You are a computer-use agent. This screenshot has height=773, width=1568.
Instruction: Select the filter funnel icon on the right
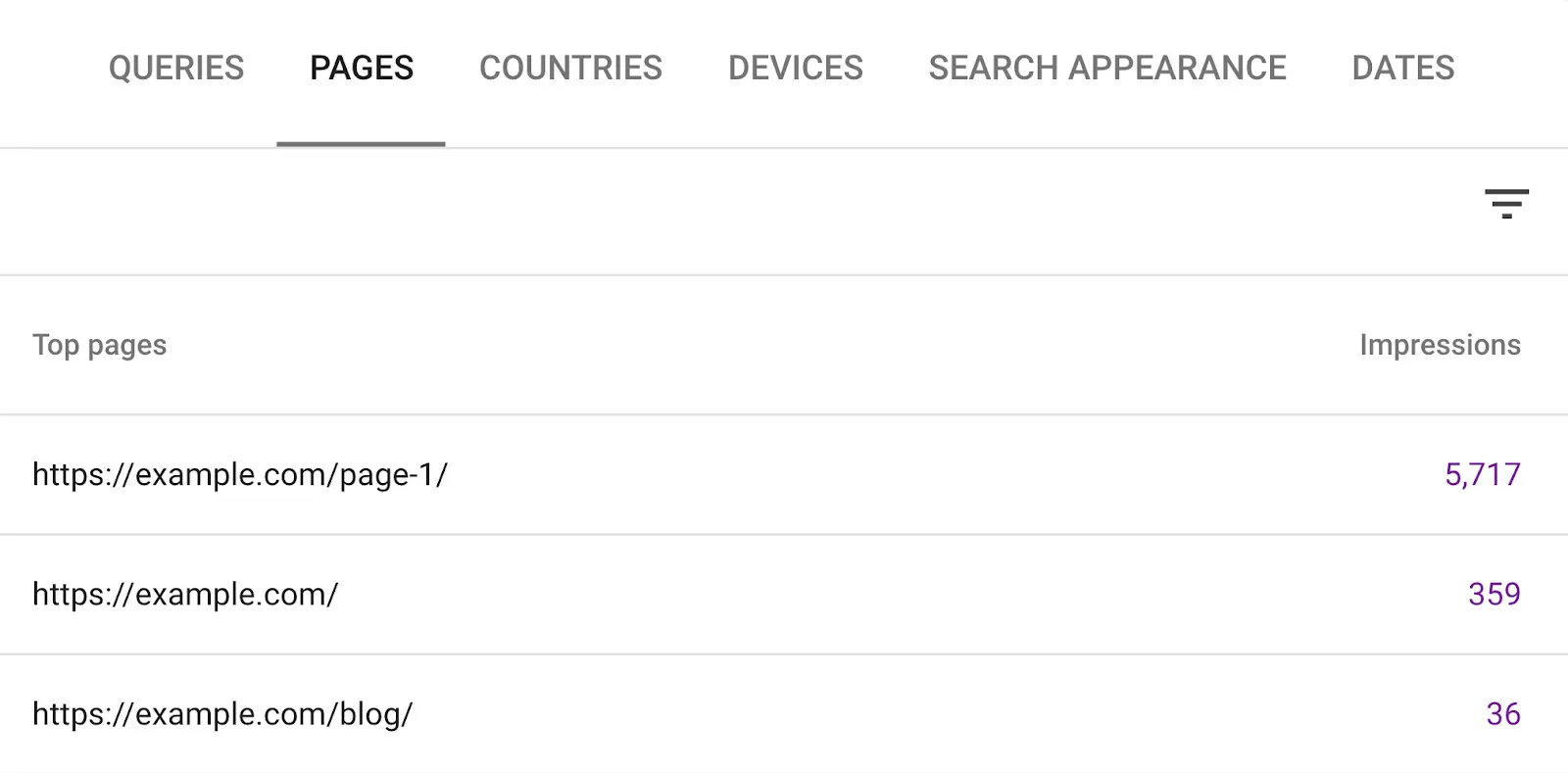coord(1506,204)
